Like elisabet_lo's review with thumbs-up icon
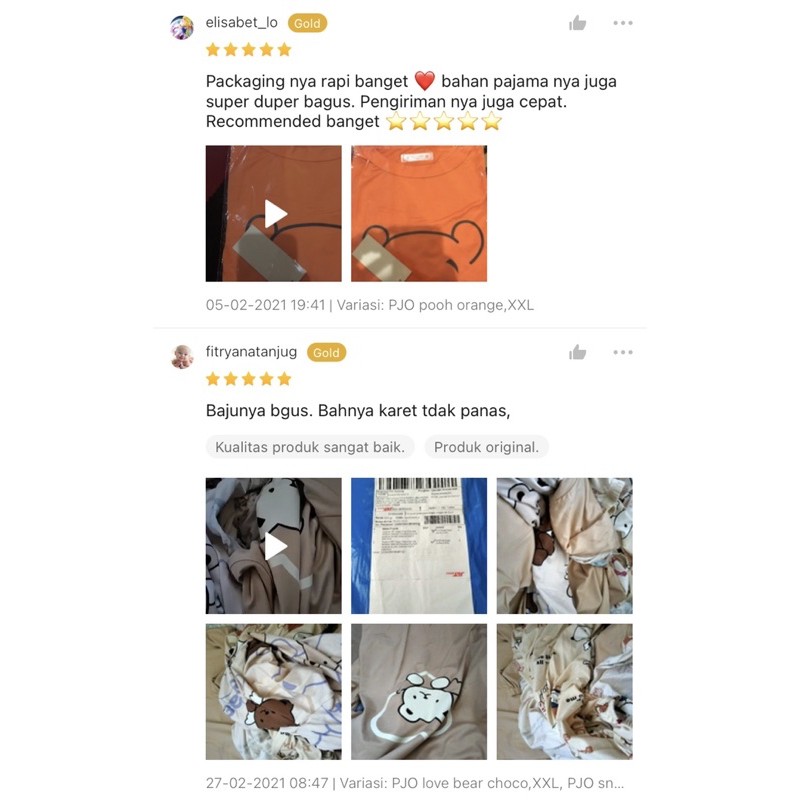 tap(578, 23)
